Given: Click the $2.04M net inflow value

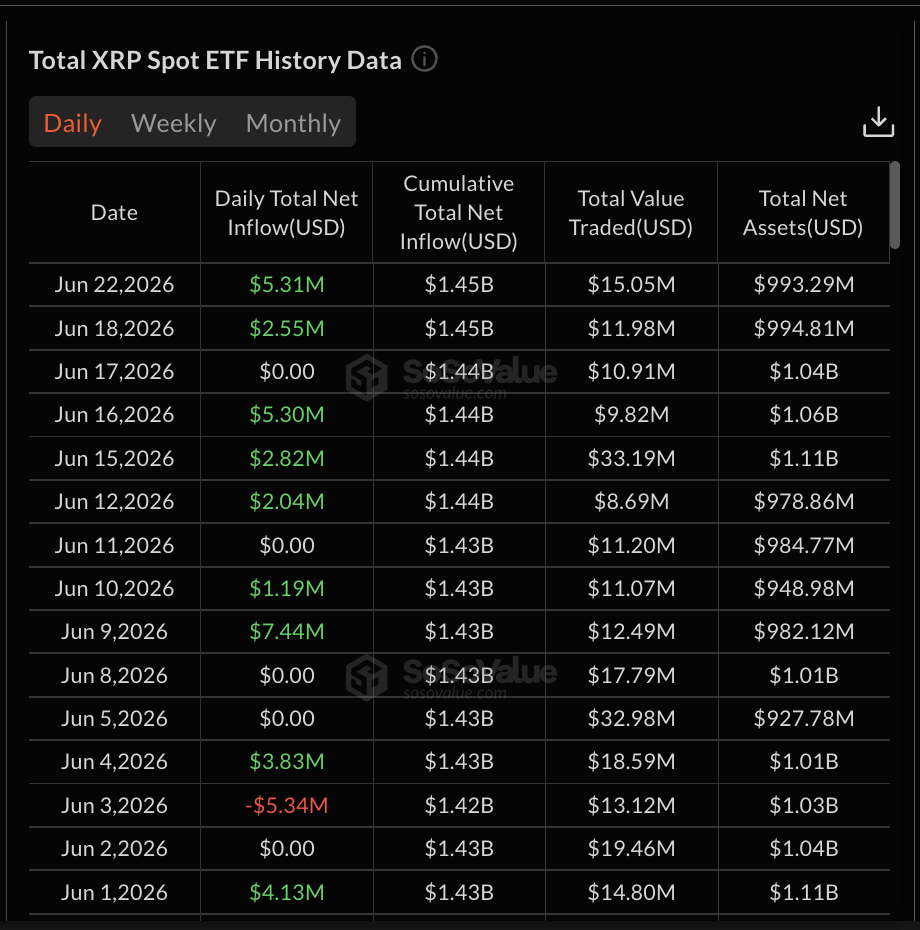Looking at the screenshot, I should pyautogui.click(x=286, y=501).
